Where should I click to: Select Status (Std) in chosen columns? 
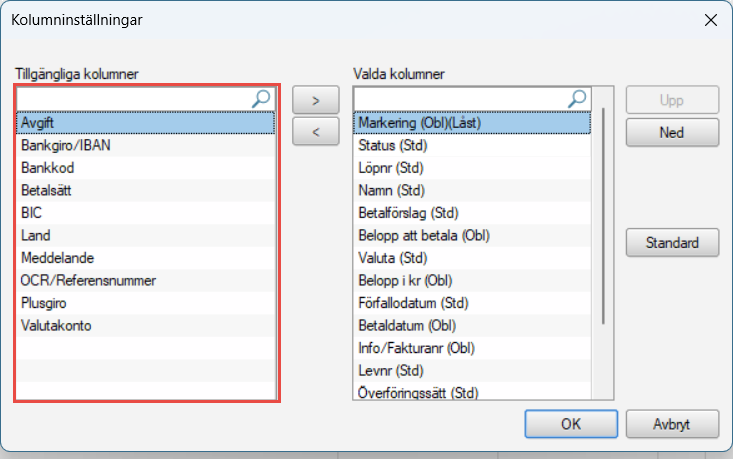coord(472,145)
